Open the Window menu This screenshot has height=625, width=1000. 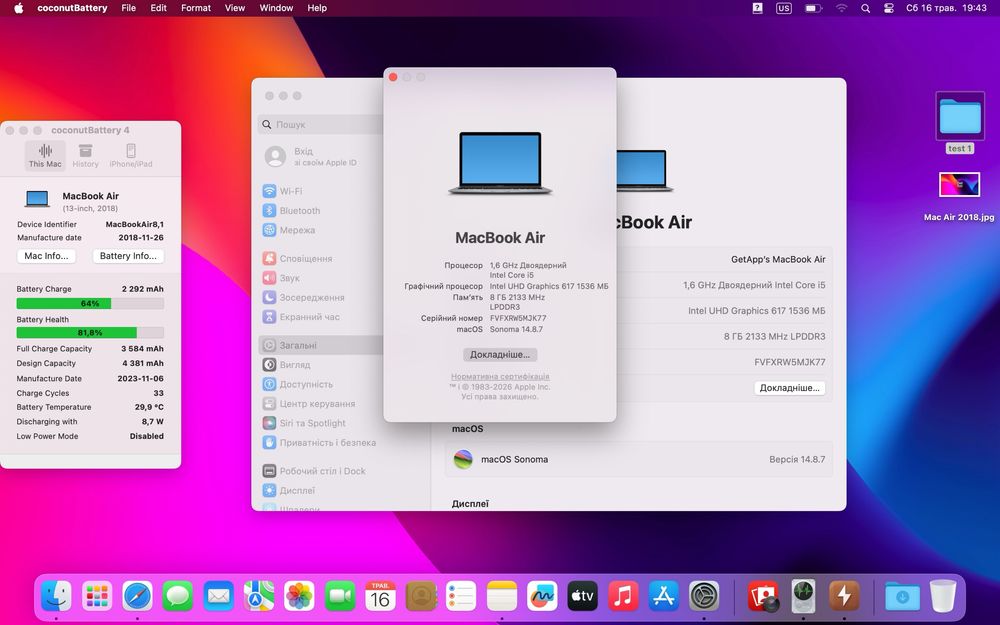276,8
